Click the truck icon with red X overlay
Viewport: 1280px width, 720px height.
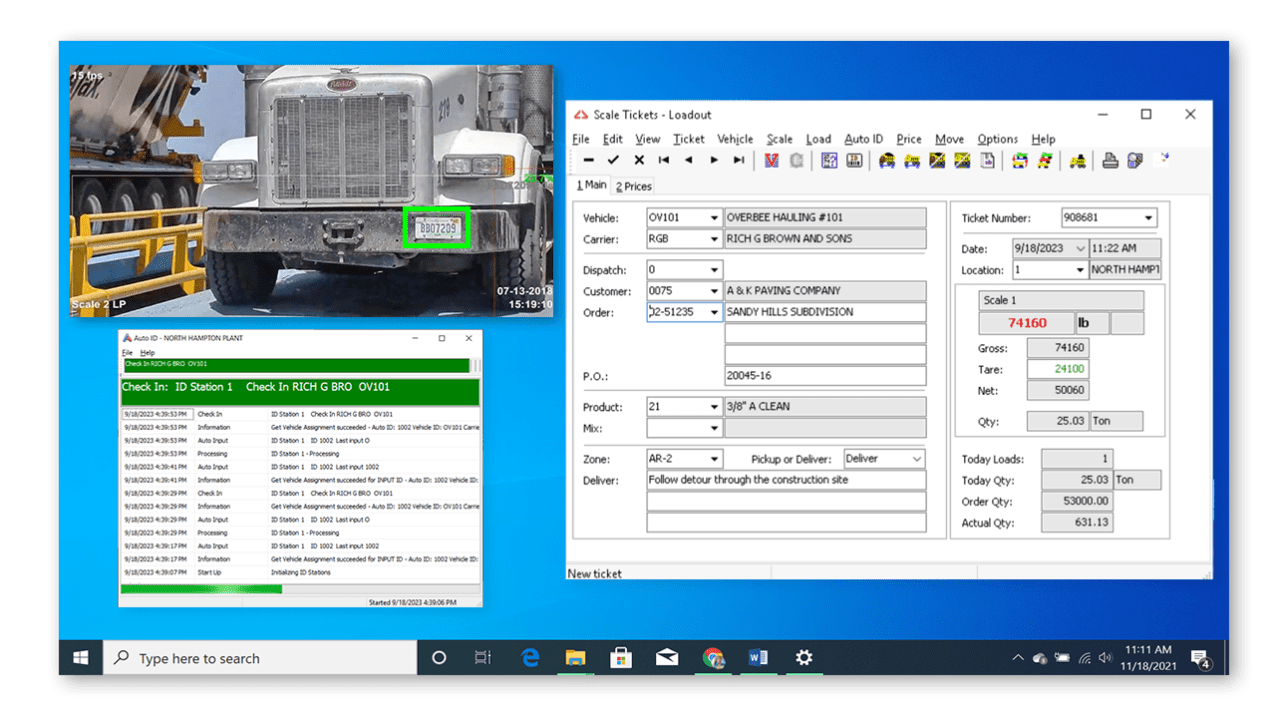(x=937, y=160)
